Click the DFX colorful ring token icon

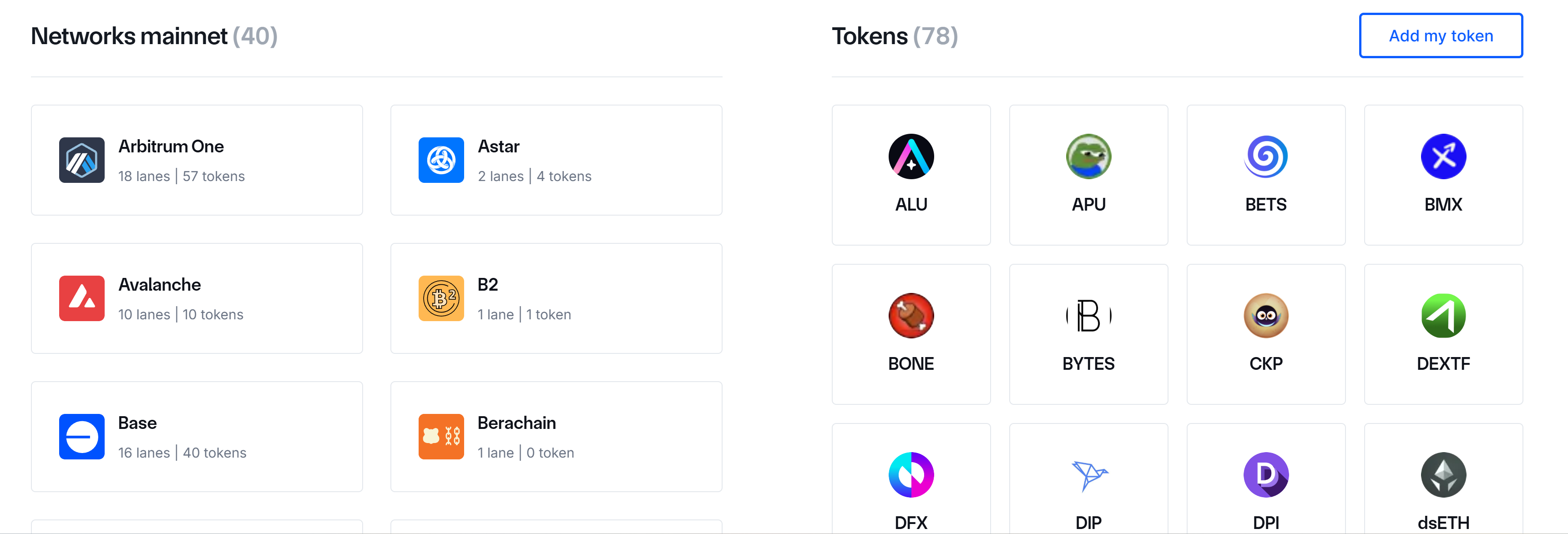(x=910, y=475)
